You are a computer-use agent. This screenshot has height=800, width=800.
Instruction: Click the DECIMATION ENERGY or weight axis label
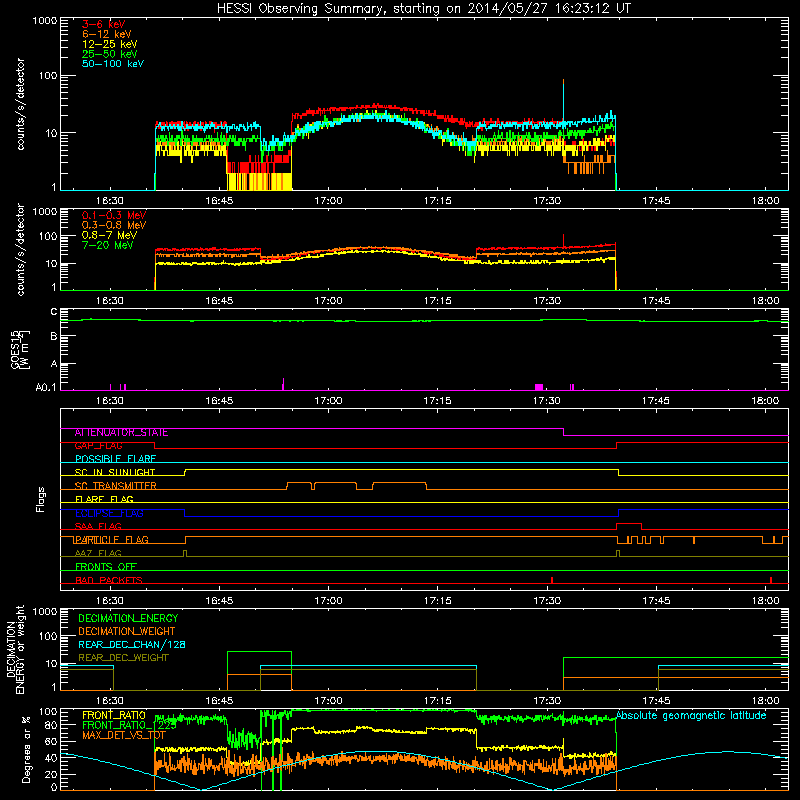15,649
